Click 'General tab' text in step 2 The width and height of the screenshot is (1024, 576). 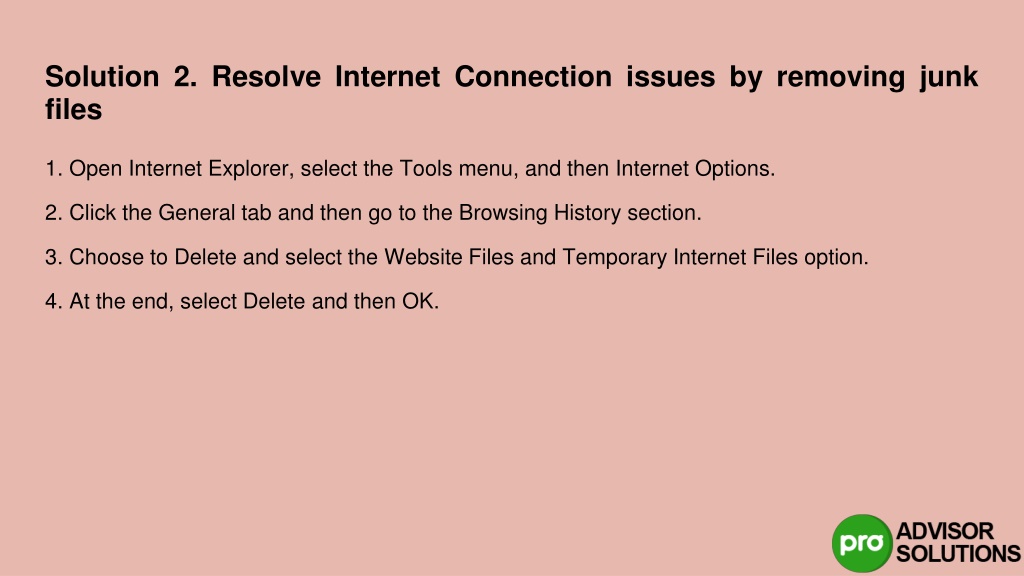(x=215, y=213)
